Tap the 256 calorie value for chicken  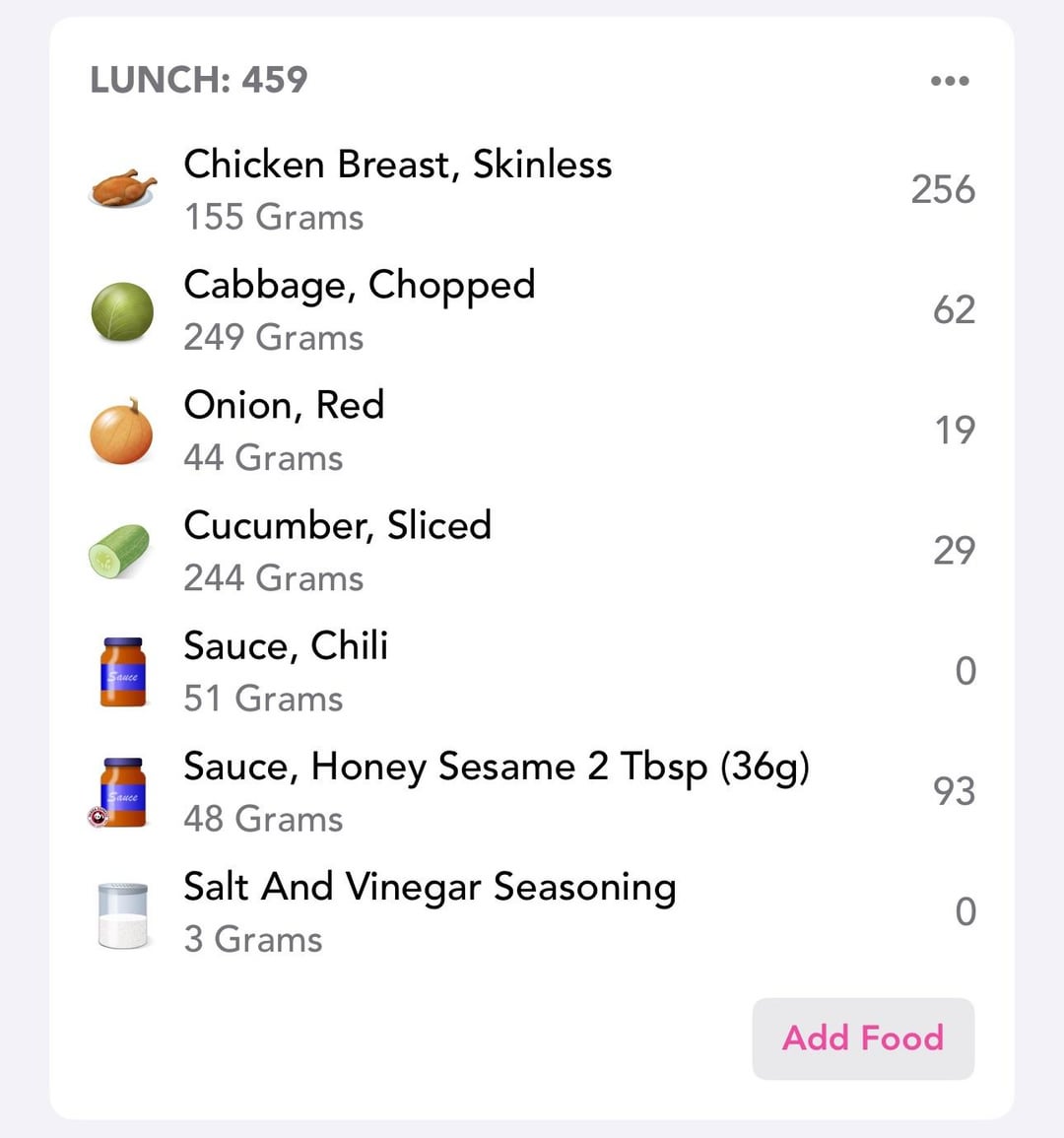[x=942, y=189]
